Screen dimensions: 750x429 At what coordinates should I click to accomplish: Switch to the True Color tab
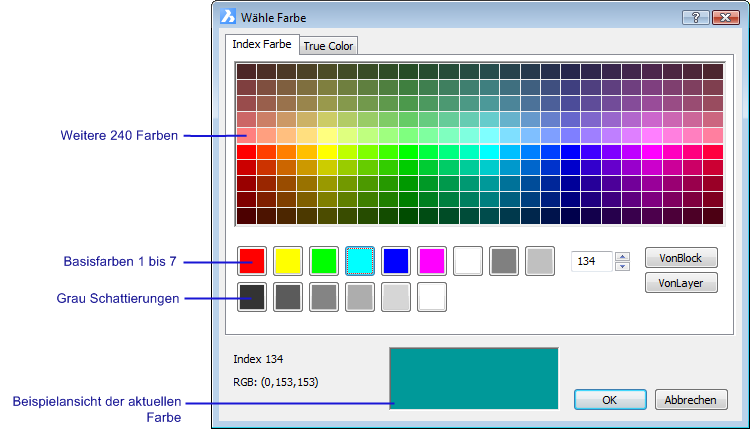point(328,46)
